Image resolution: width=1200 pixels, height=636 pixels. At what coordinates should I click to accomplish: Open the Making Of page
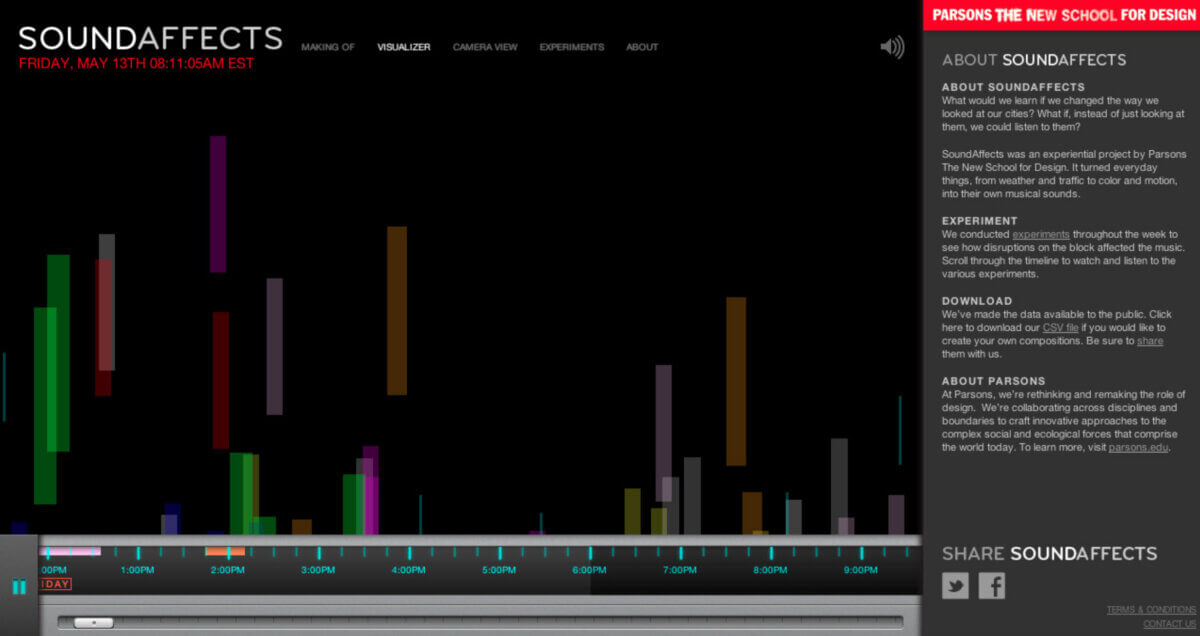point(328,47)
